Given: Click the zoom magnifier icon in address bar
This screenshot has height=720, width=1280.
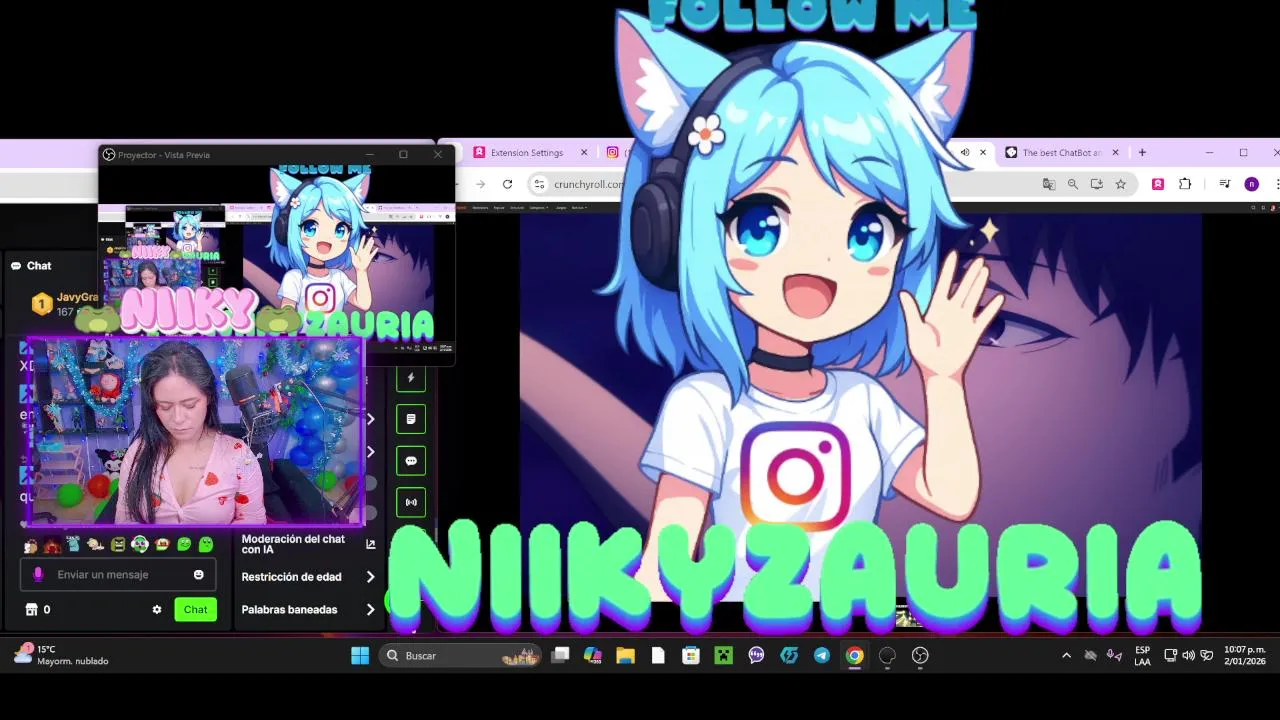Looking at the screenshot, I should coord(1072,184).
